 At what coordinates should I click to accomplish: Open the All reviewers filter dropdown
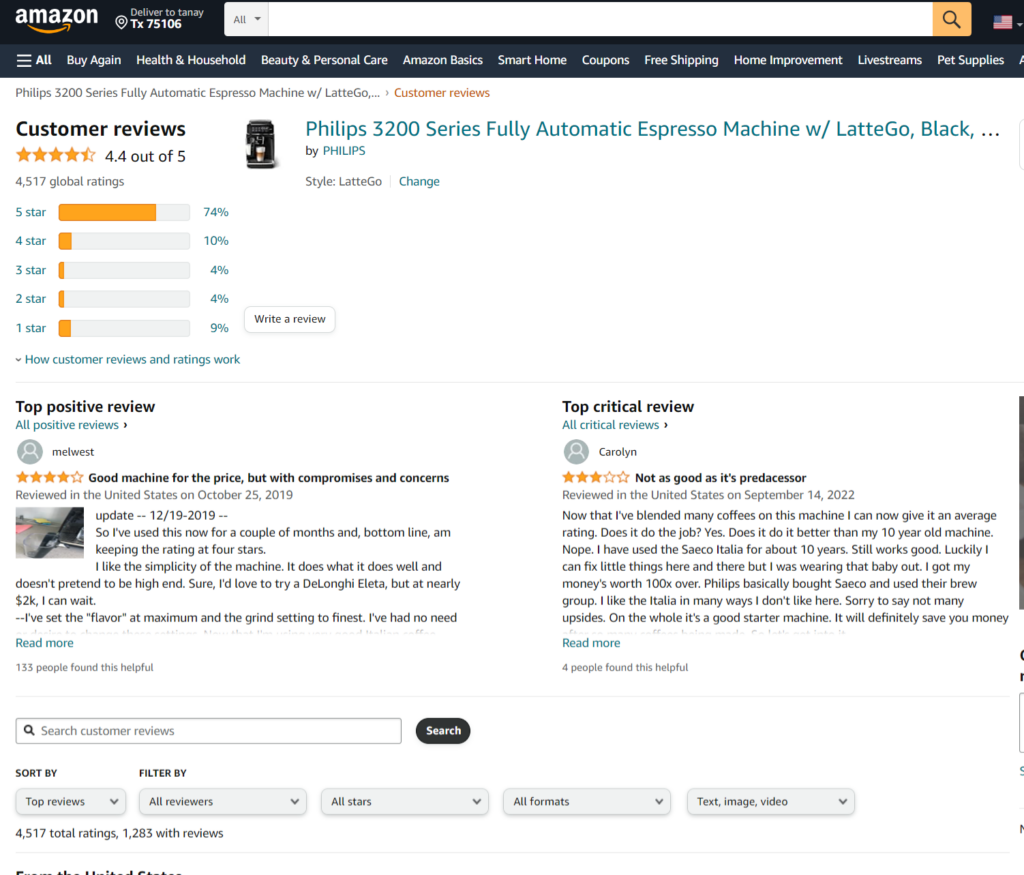[x=223, y=801]
